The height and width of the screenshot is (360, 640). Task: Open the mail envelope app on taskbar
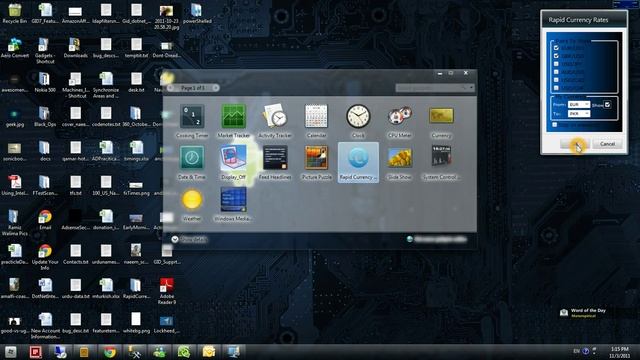[x=209, y=351]
